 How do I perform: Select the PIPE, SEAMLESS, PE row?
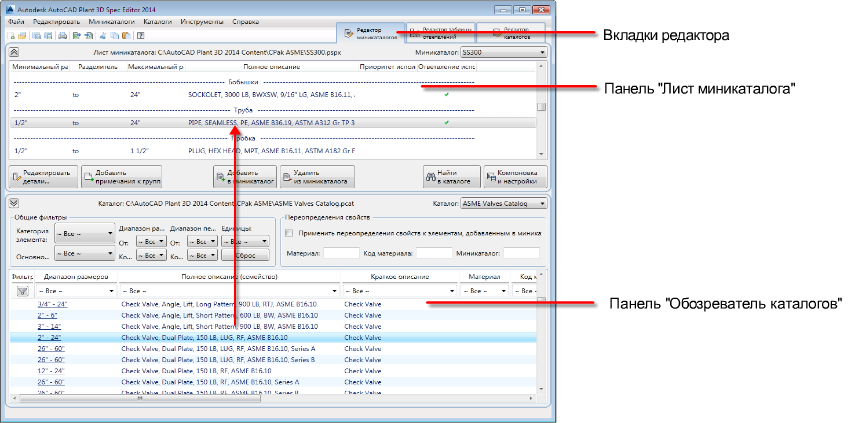pos(273,123)
